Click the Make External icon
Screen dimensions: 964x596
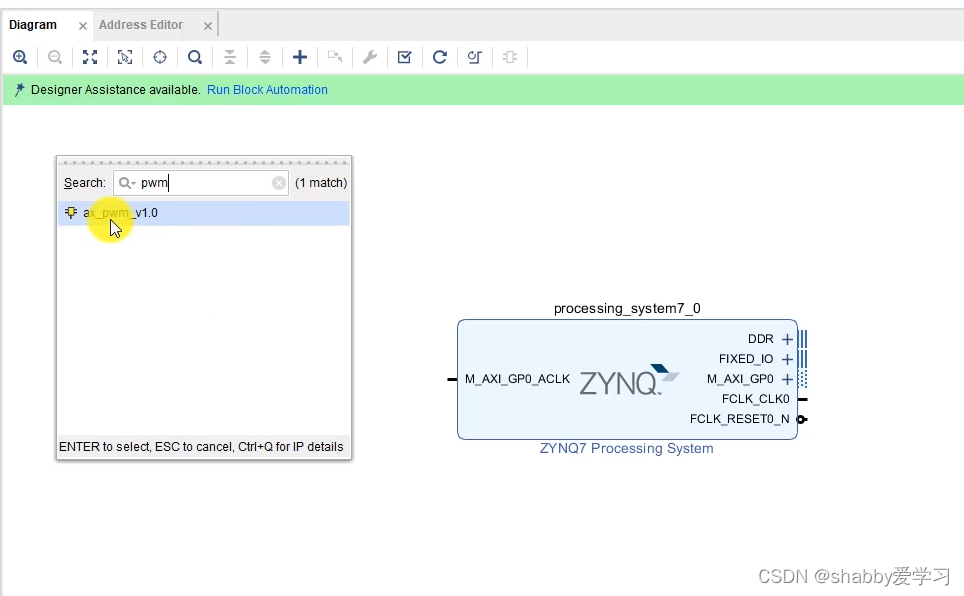(335, 57)
